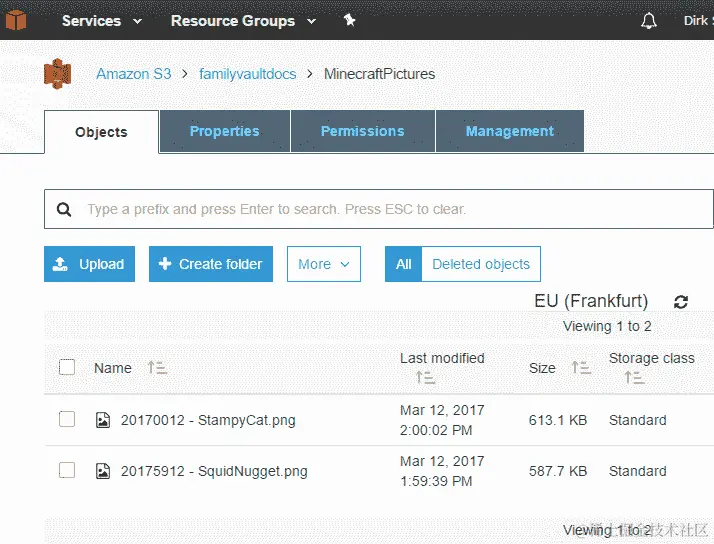
Task: Sort by Size using its sort icon
Action: tap(581, 367)
